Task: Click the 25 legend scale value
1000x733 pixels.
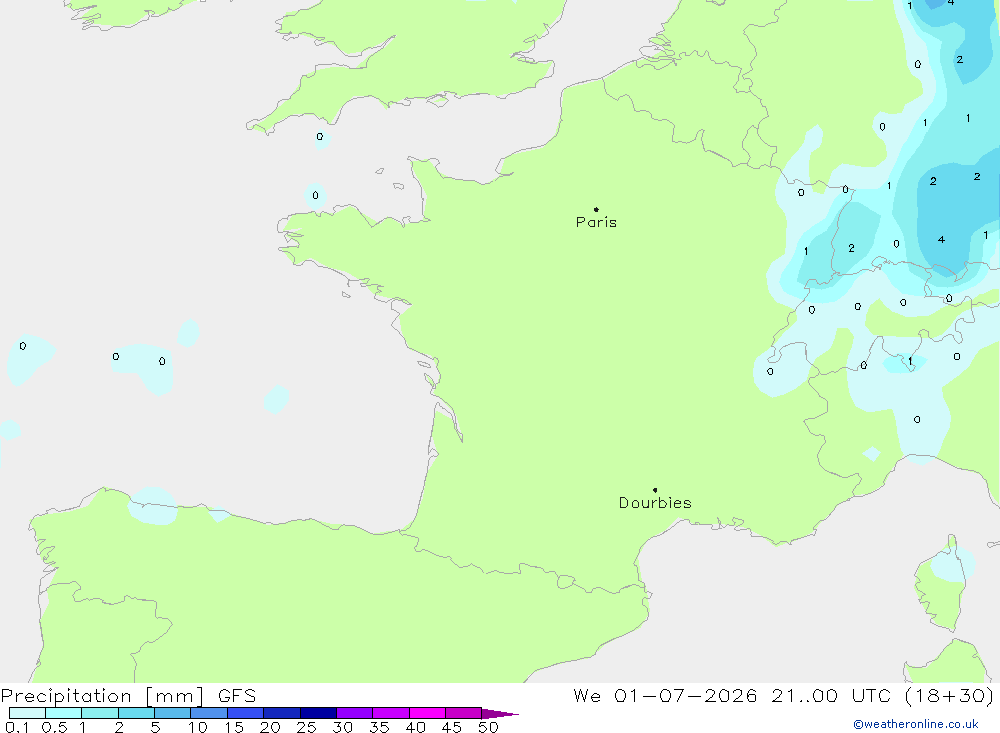Action: 307,727
